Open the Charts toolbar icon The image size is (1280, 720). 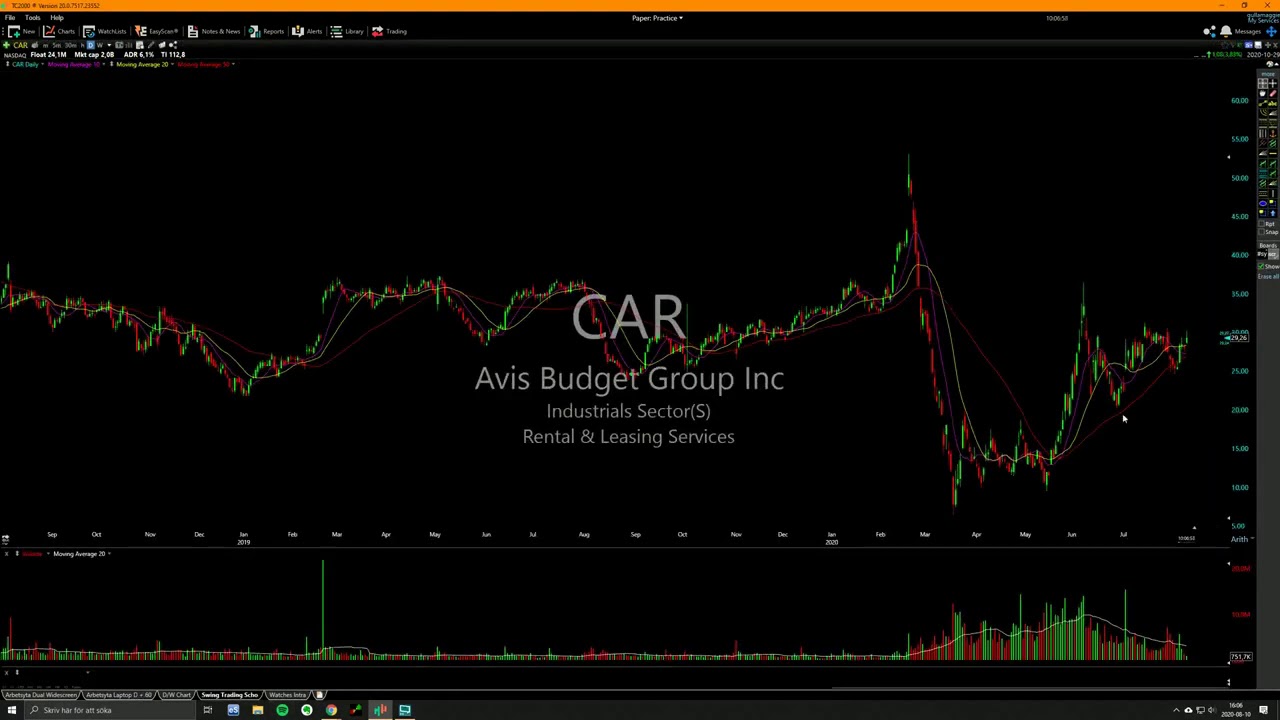pyautogui.click(x=58, y=31)
